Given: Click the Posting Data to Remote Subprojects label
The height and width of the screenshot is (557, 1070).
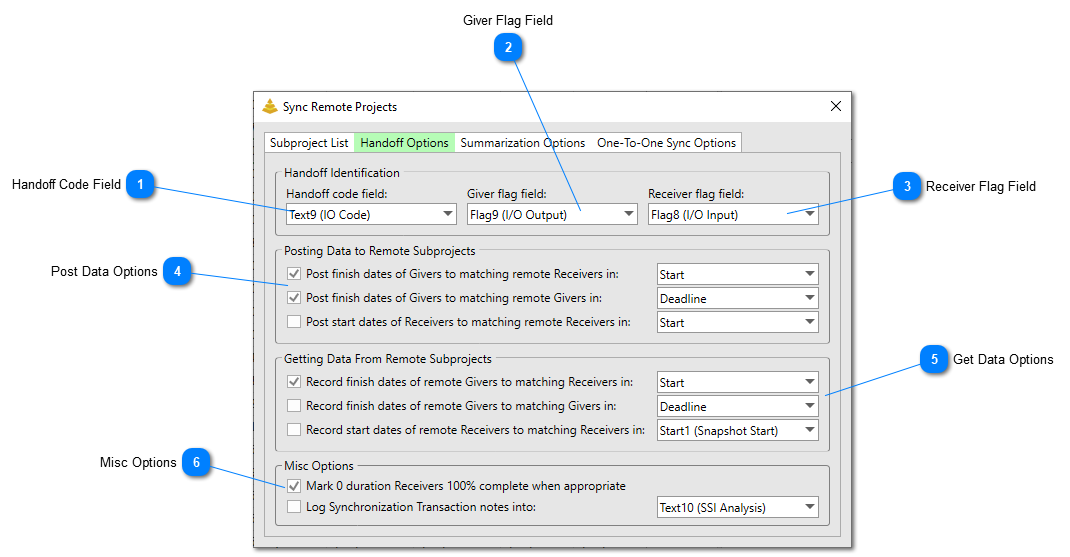Looking at the screenshot, I should coord(379,251).
